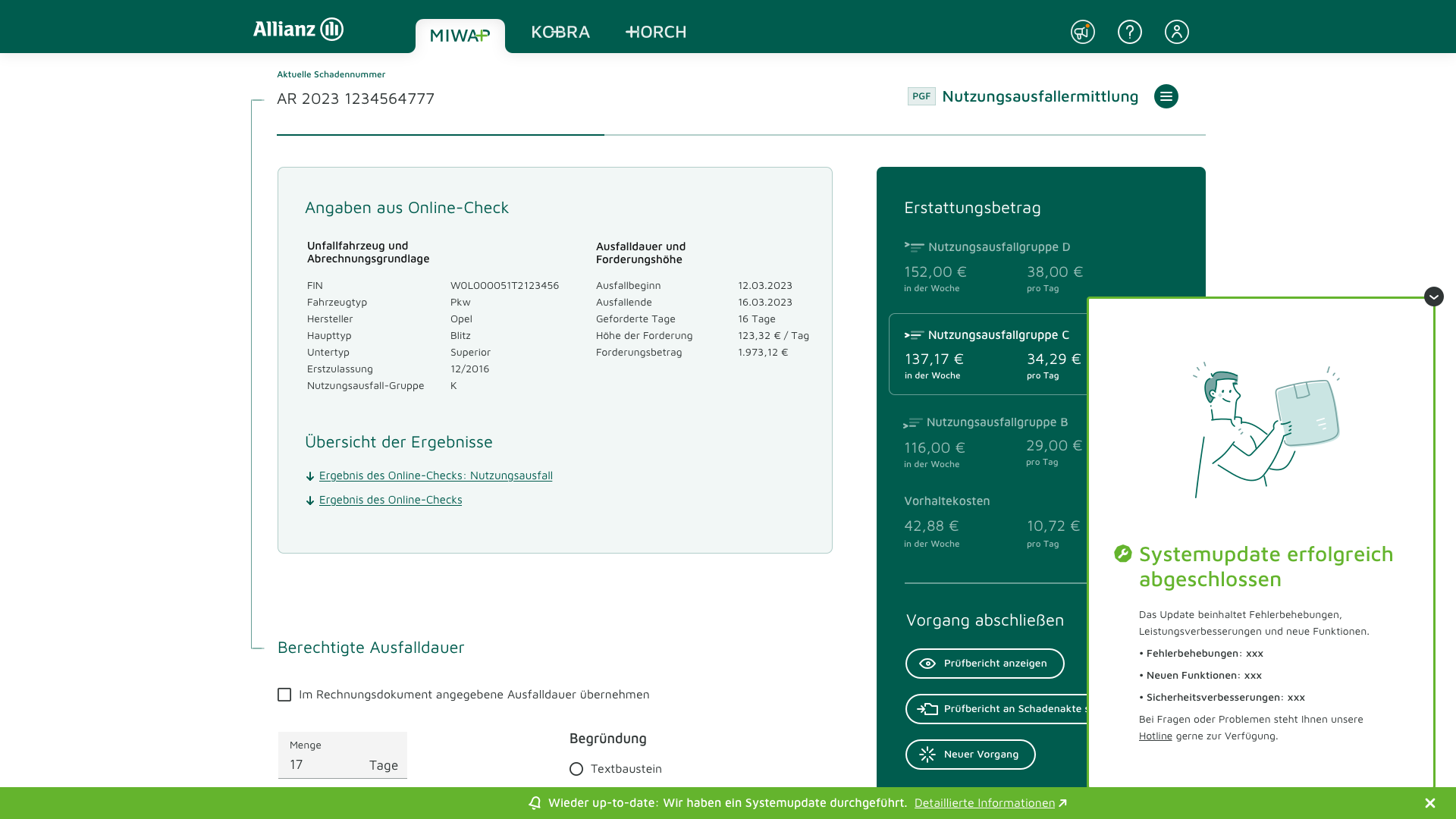1456x819 pixels.
Task: Expand Ergebnis des Online-Checks: Nutzungsausfall
Action: [x=435, y=475]
